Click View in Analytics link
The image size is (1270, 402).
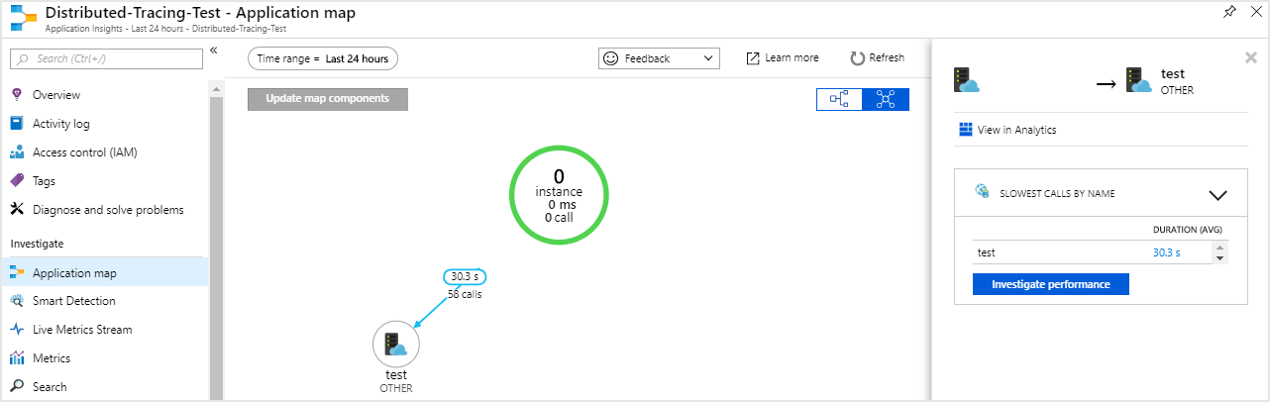coord(1007,130)
